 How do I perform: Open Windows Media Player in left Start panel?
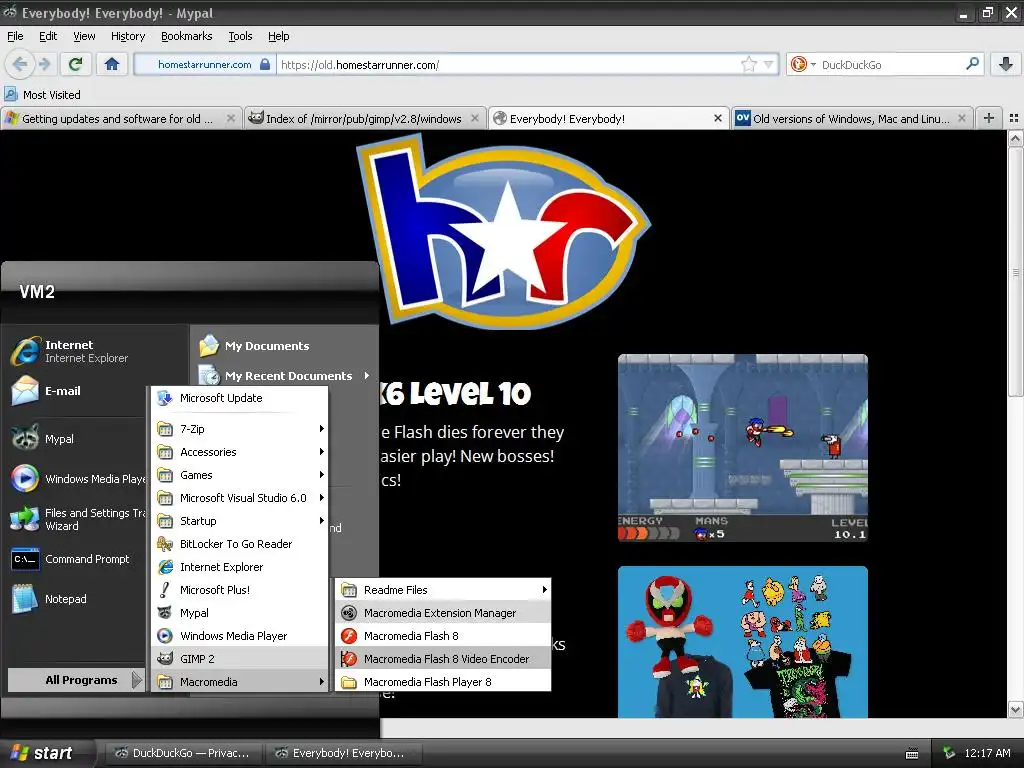point(78,479)
